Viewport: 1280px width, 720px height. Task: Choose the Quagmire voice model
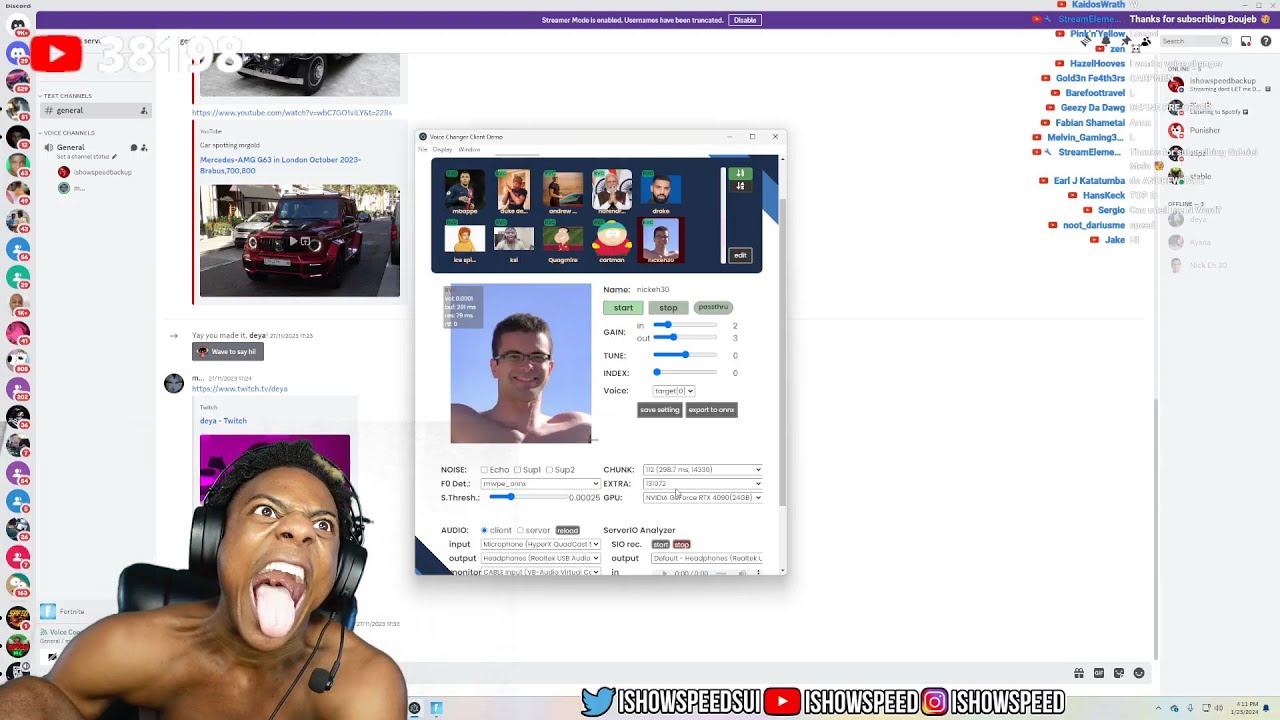pos(563,241)
